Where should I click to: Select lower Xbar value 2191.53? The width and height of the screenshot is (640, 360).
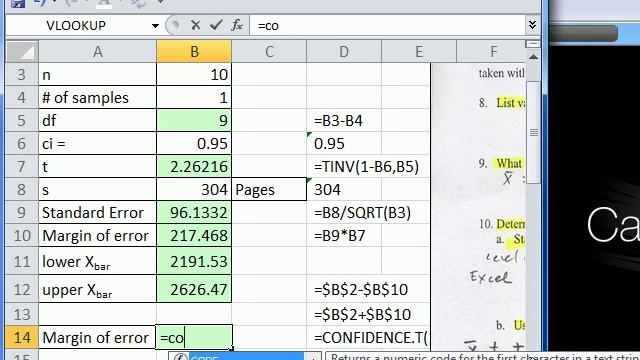(194, 261)
